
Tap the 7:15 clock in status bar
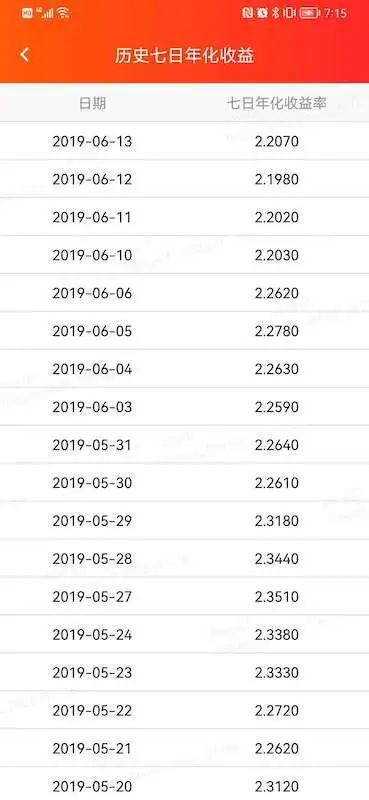[335, 13]
